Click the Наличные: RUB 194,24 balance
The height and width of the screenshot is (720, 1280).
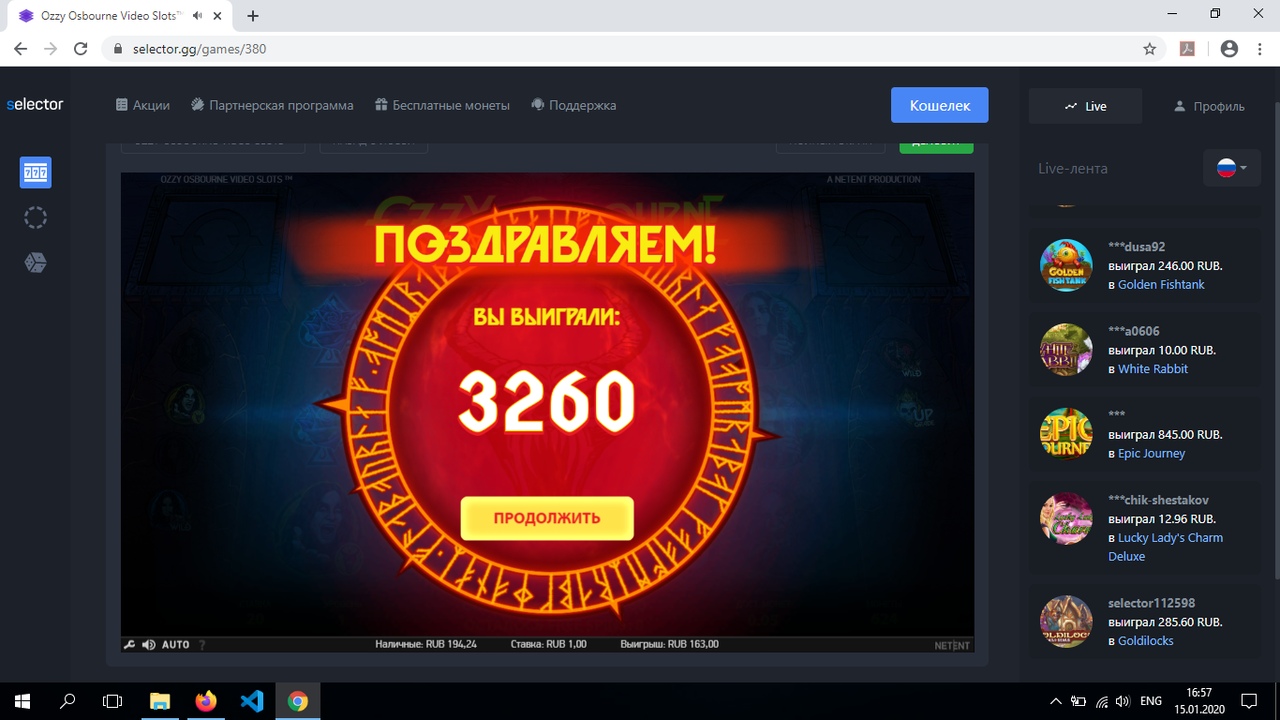(426, 645)
